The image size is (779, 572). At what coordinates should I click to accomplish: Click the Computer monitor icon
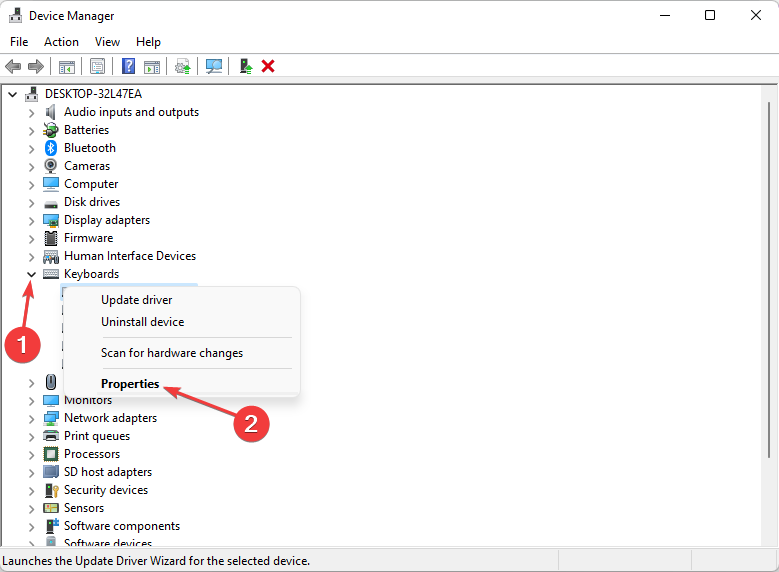(x=51, y=184)
